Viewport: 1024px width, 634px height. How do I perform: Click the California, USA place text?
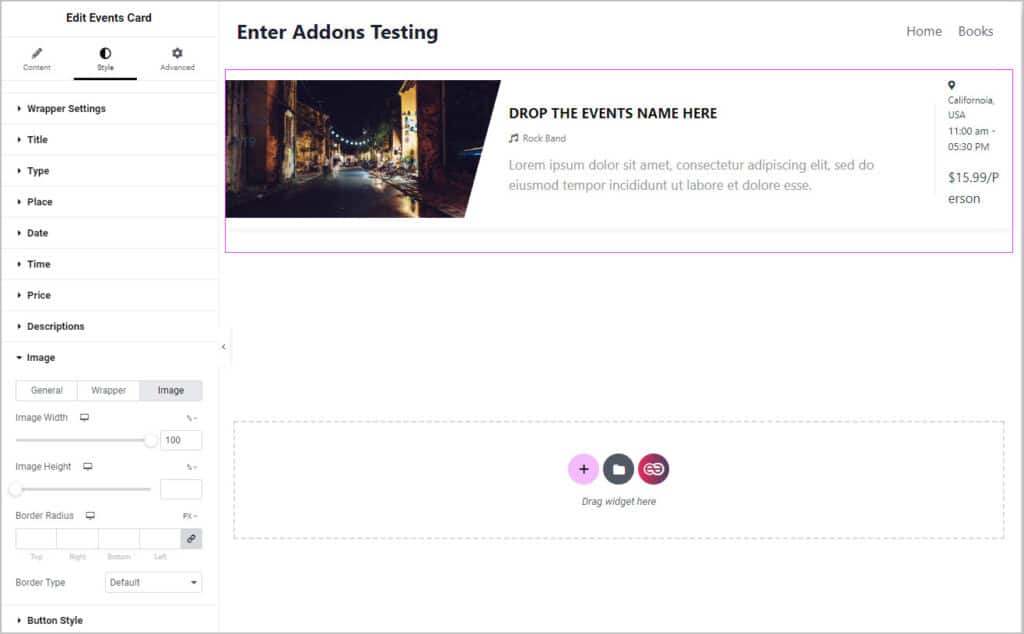971,108
